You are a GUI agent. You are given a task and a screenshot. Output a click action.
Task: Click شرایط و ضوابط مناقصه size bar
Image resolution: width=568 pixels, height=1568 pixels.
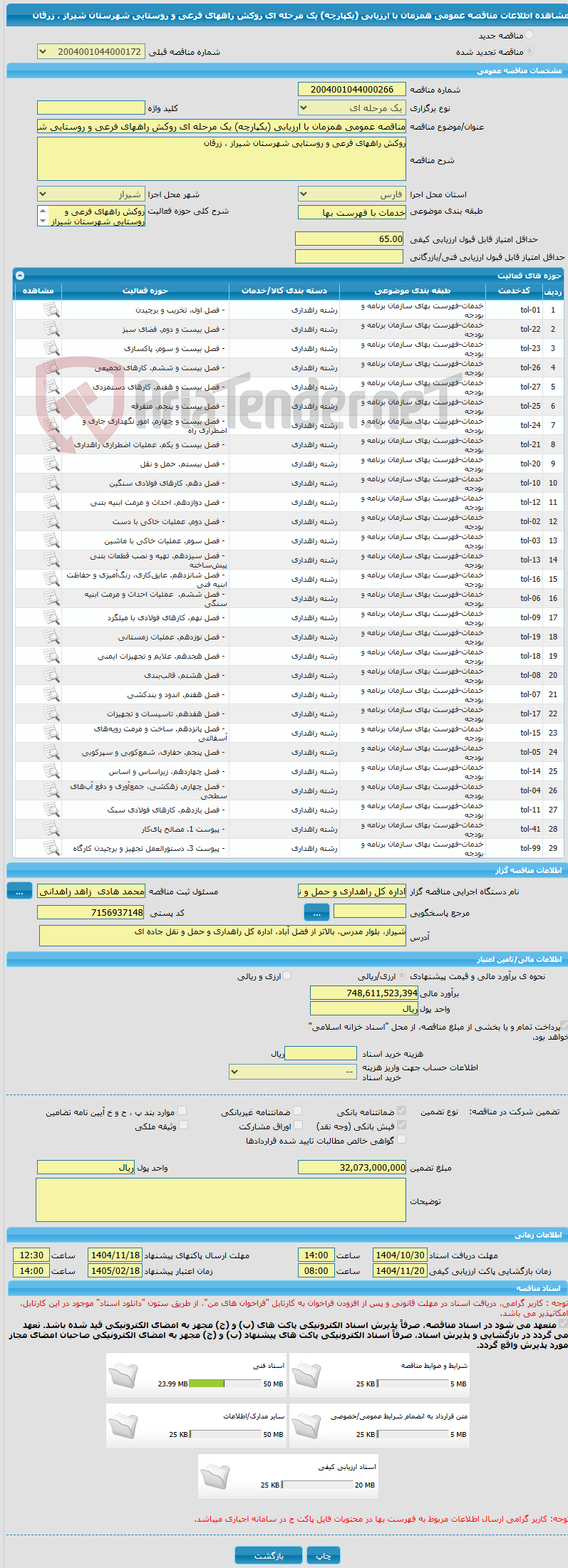413,1384
